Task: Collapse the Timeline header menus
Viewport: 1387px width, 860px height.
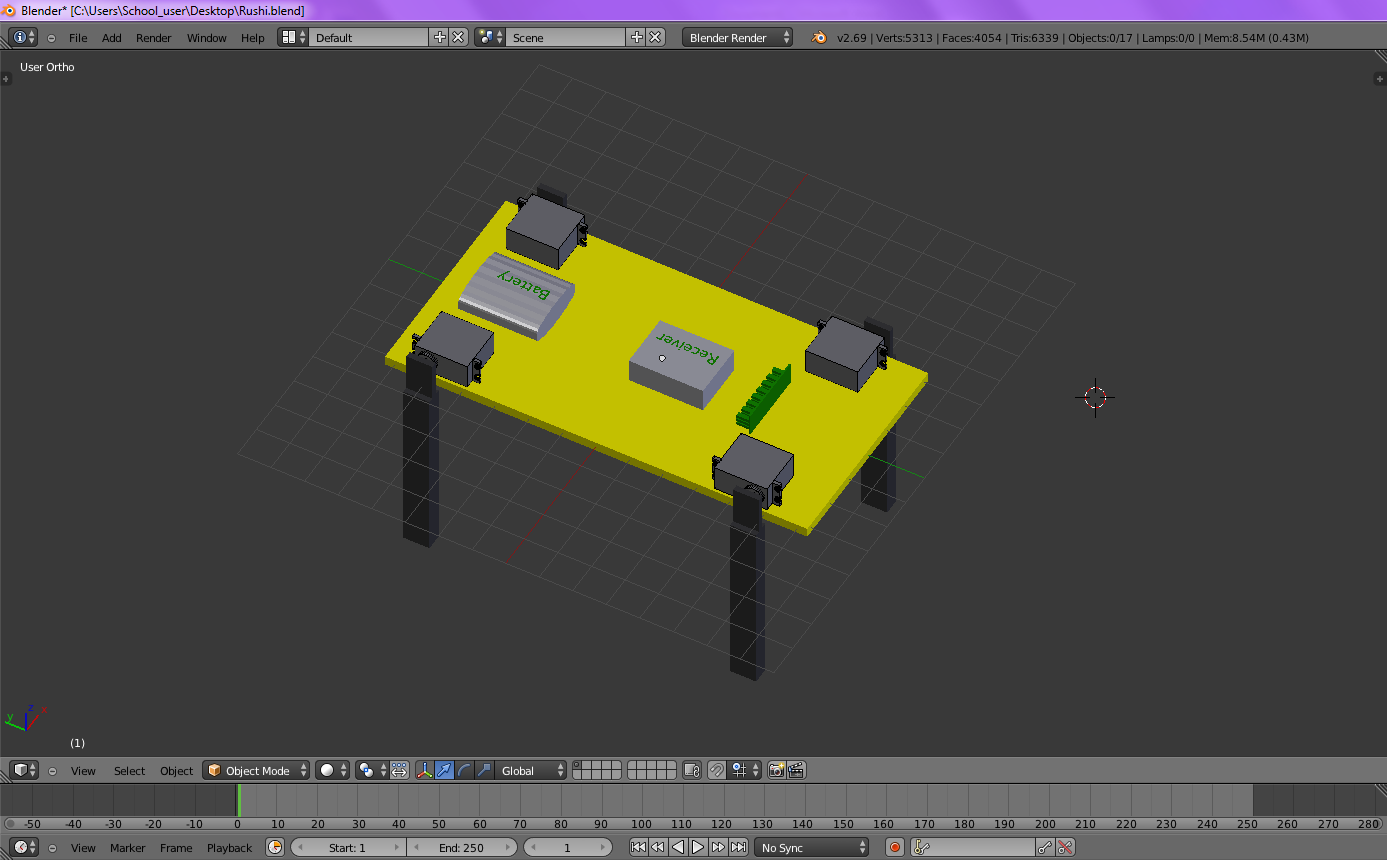Action: [x=52, y=848]
